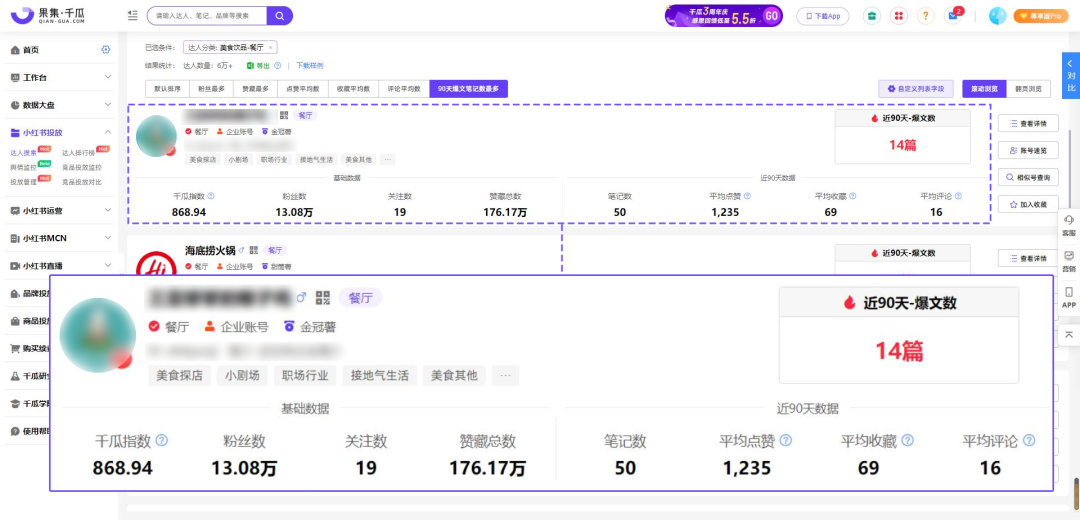Open 首页 in the sidebar

tap(30, 50)
